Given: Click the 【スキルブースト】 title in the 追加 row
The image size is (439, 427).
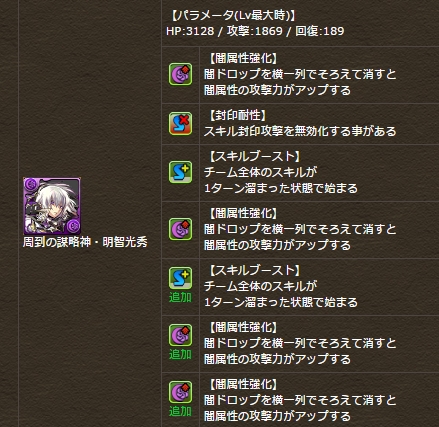Looking at the screenshot, I should tap(254, 270).
